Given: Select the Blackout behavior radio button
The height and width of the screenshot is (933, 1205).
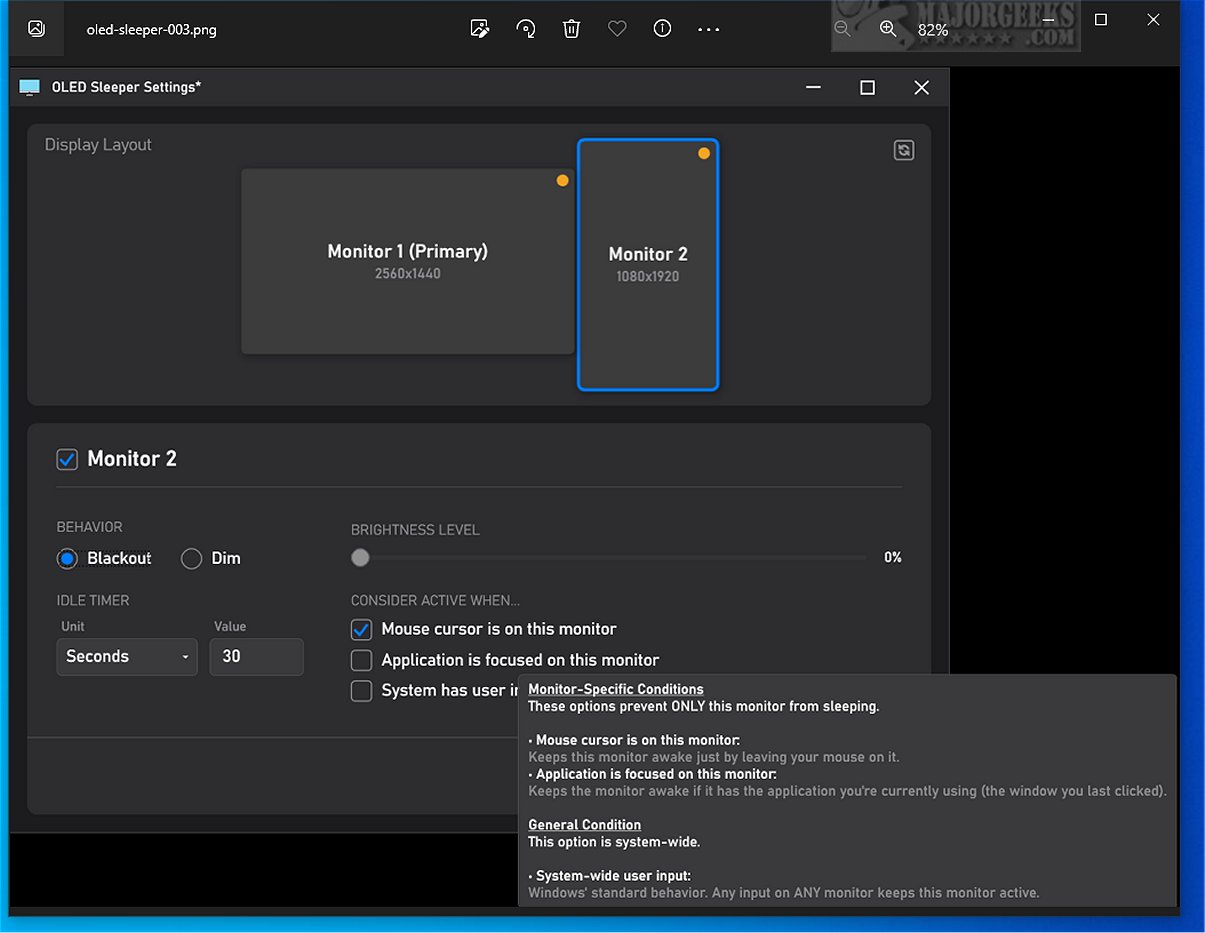Looking at the screenshot, I should coord(67,558).
